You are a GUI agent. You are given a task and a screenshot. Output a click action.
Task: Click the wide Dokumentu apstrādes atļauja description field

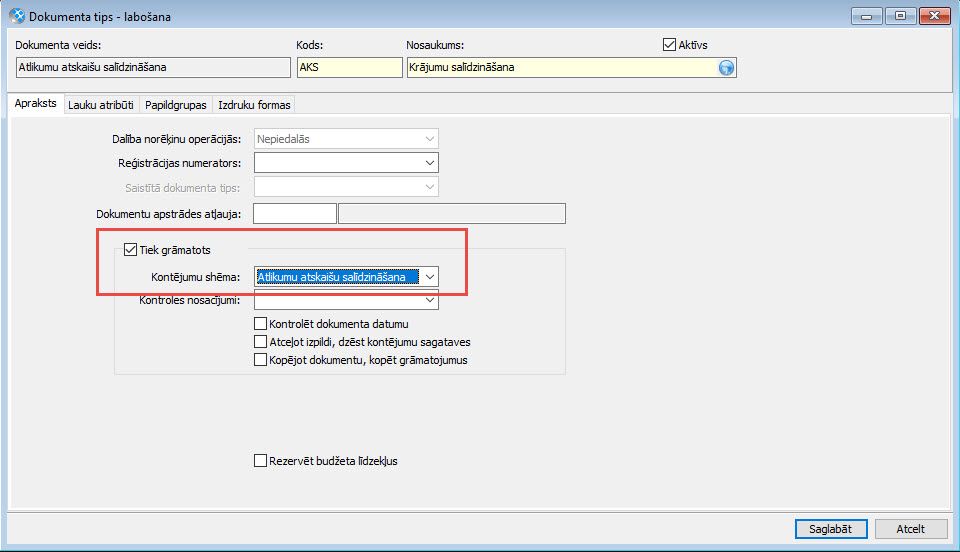tap(452, 214)
